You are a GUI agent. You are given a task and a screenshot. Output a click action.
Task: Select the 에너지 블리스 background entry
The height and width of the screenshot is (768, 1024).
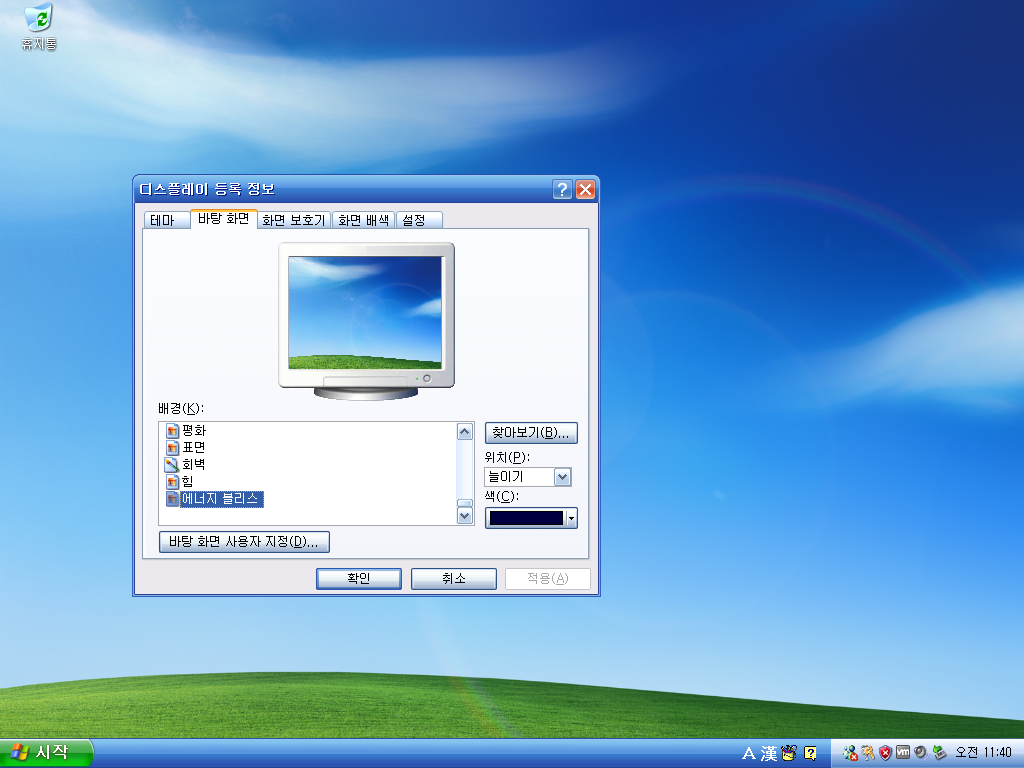[221, 499]
